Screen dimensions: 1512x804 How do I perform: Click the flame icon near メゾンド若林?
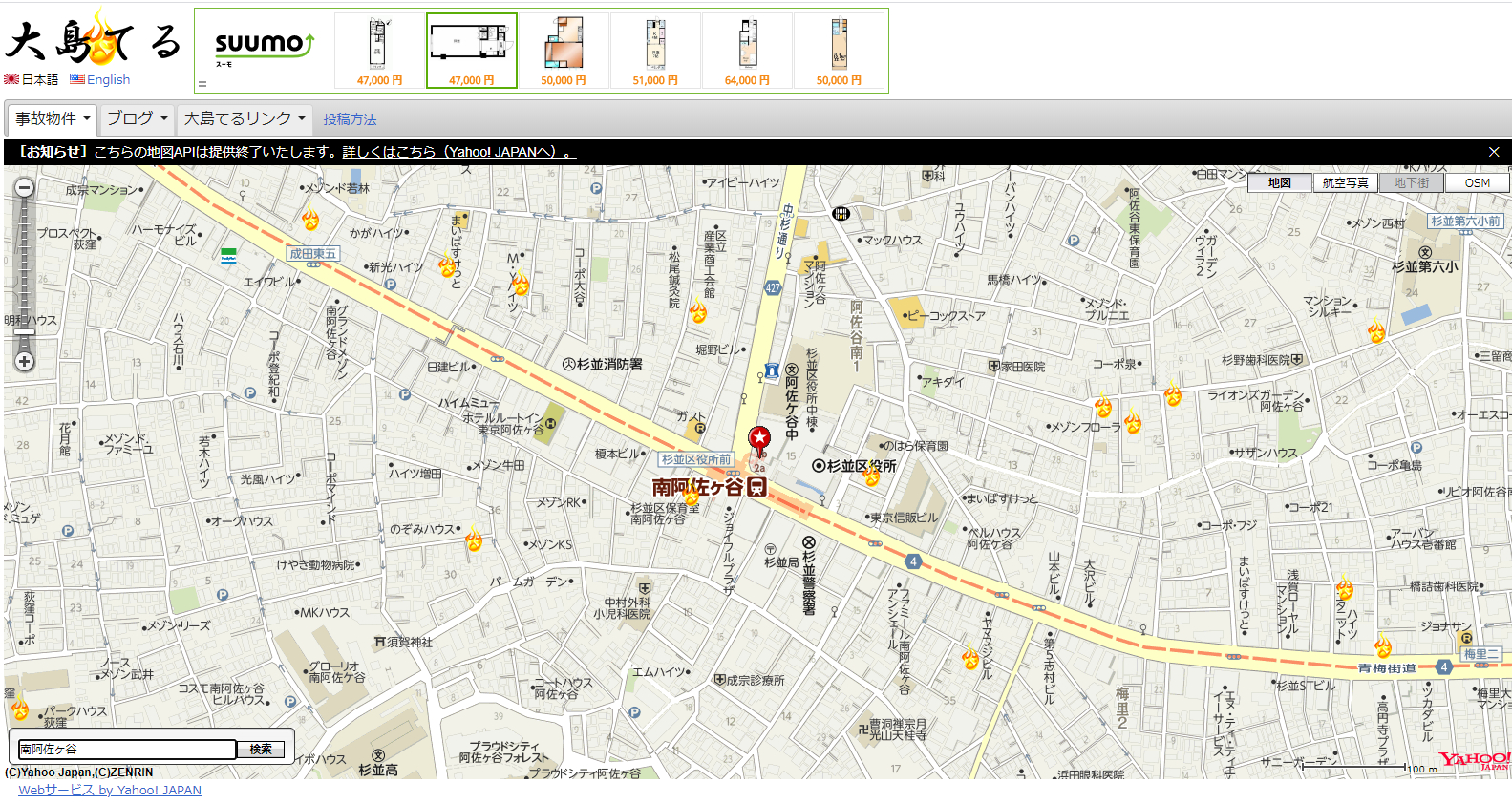pyautogui.click(x=310, y=219)
